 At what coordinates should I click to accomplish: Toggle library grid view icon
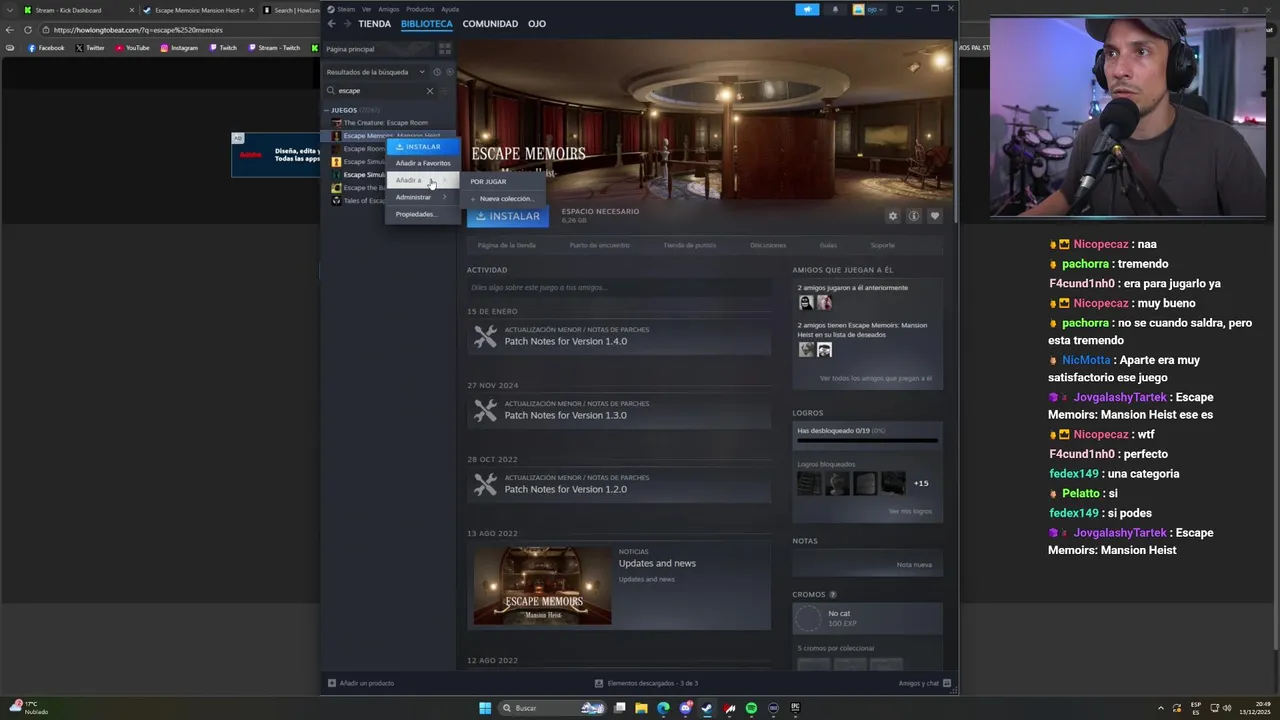coord(445,48)
